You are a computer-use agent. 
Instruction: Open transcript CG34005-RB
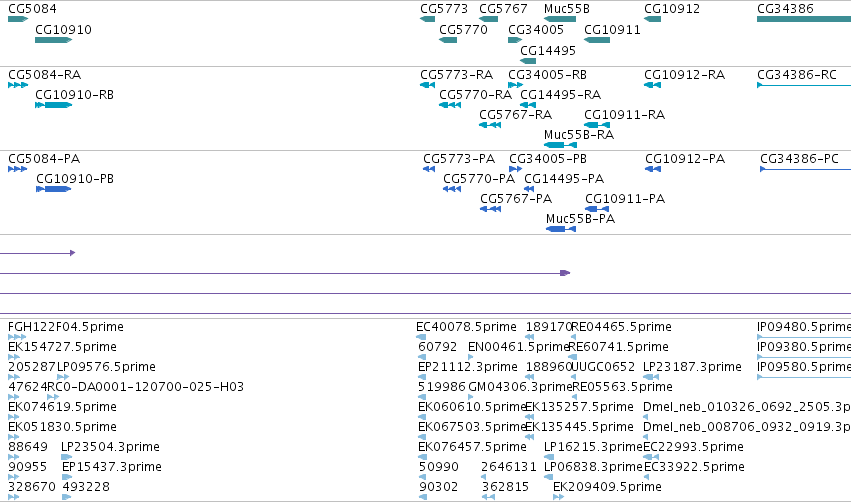tap(548, 75)
